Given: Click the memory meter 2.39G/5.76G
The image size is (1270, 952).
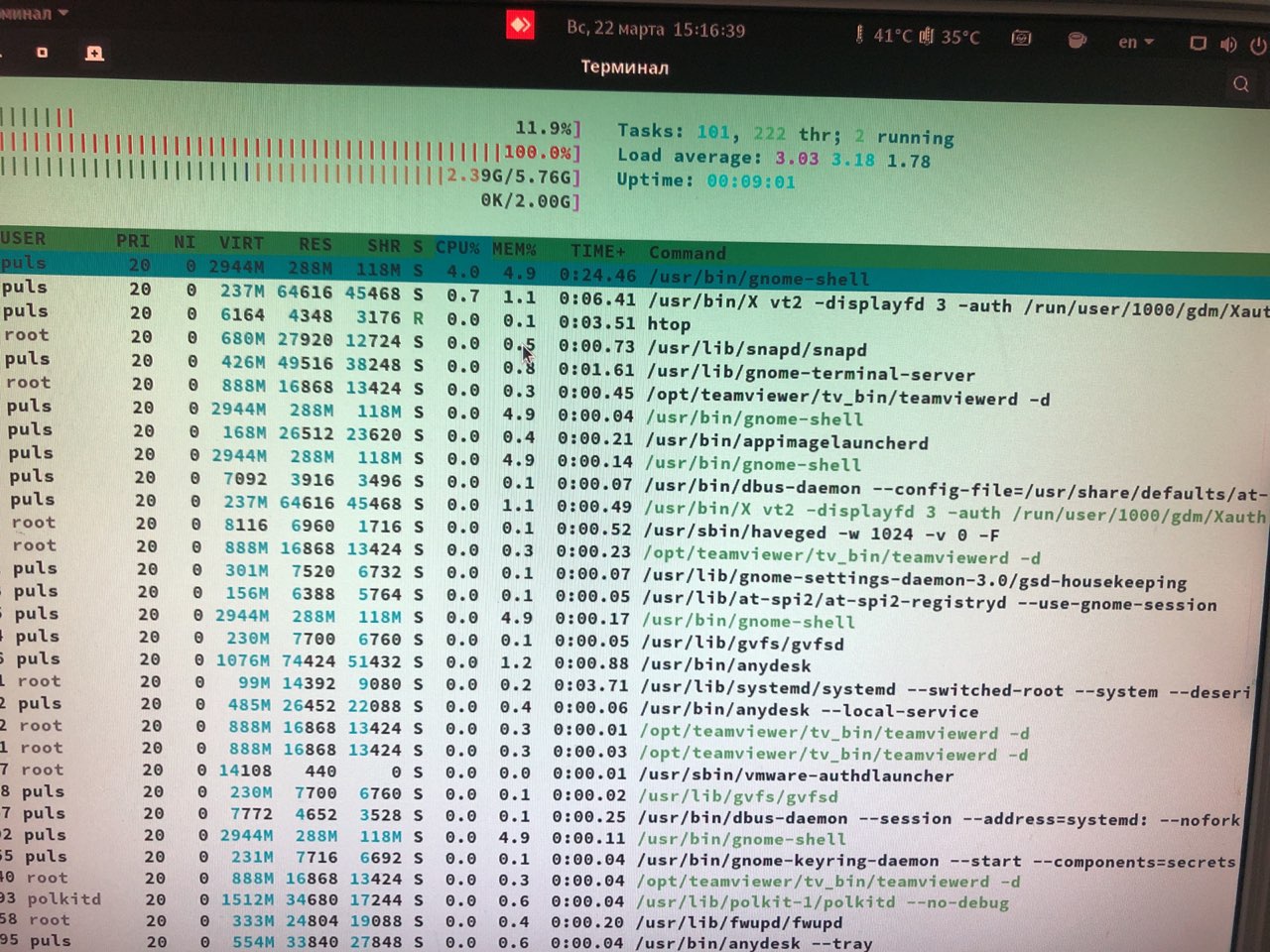Looking at the screenshot, I should pos(290,174).
